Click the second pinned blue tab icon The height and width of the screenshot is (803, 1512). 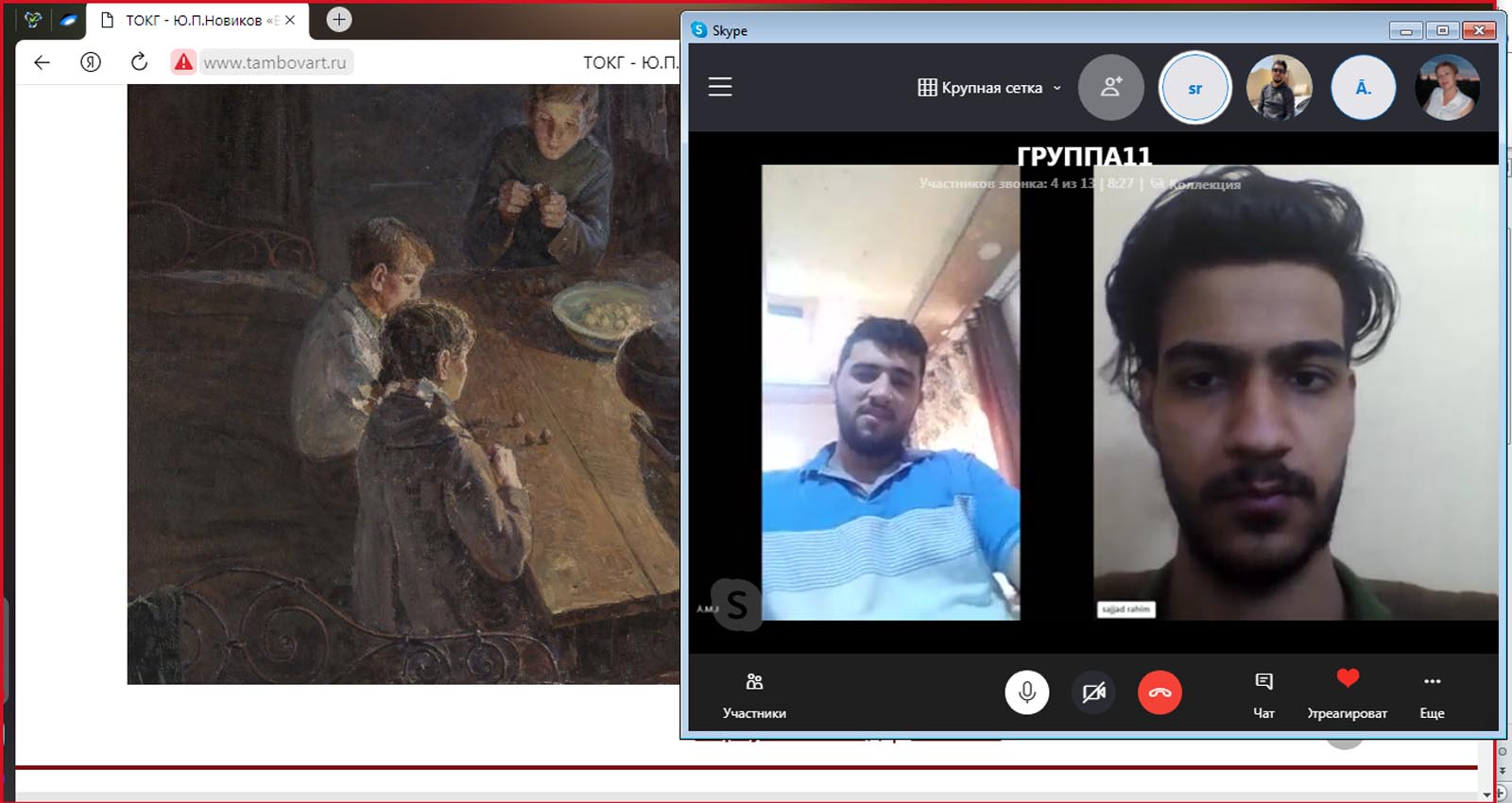[68, 20]
